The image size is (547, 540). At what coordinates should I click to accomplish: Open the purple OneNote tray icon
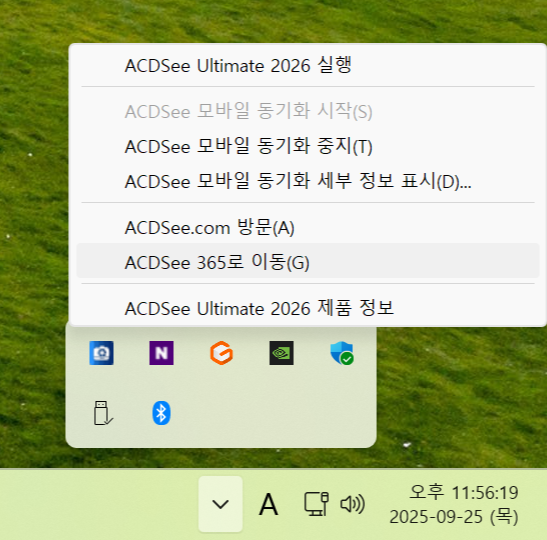161,353
